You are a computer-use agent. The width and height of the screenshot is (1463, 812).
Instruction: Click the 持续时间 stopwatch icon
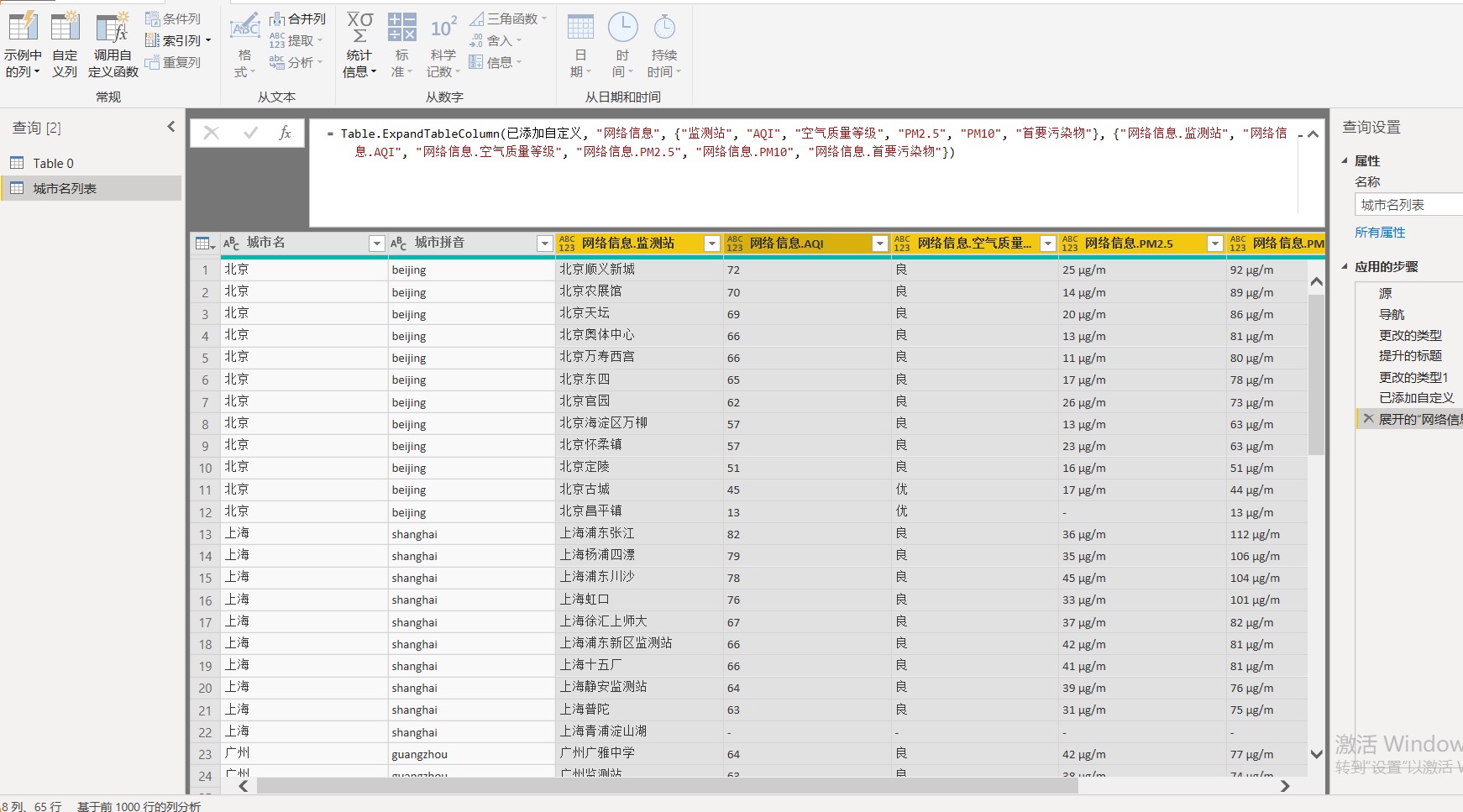pyautogui.click(x=664, y=28)
